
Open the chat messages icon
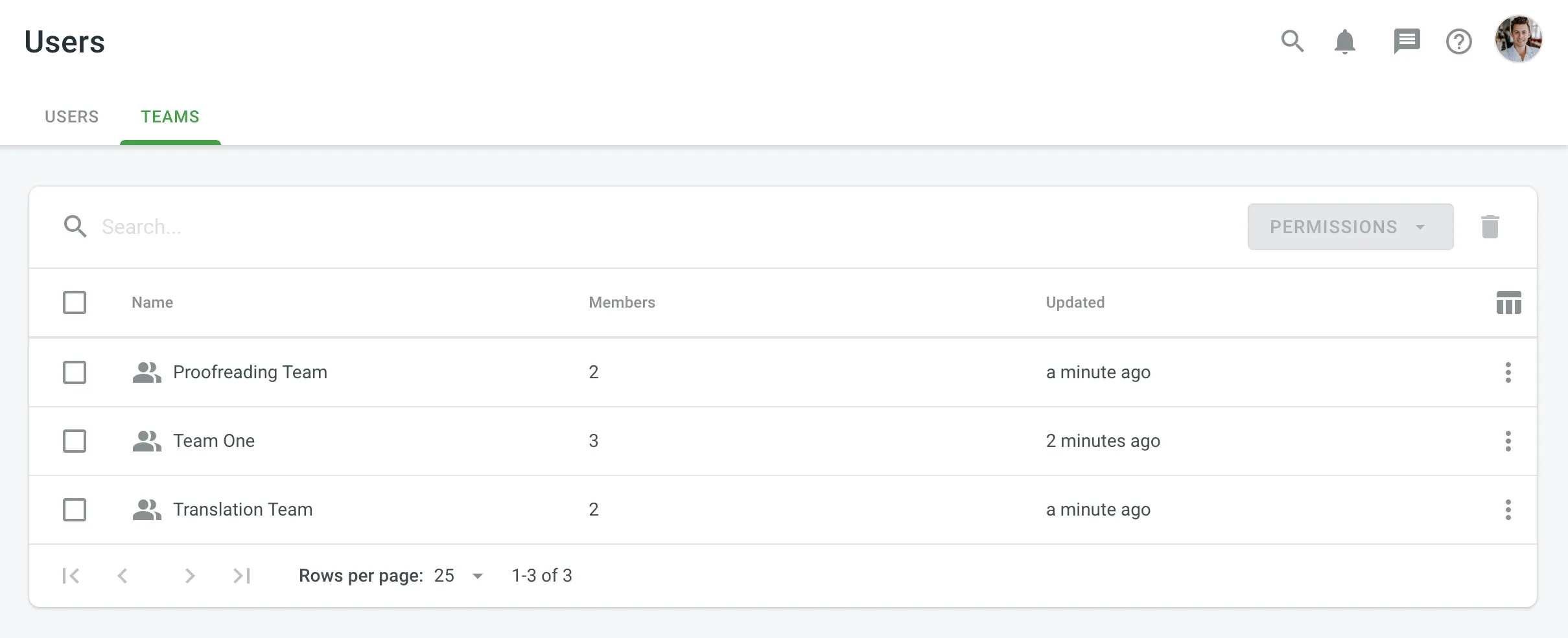click(x=1407, y=41)
